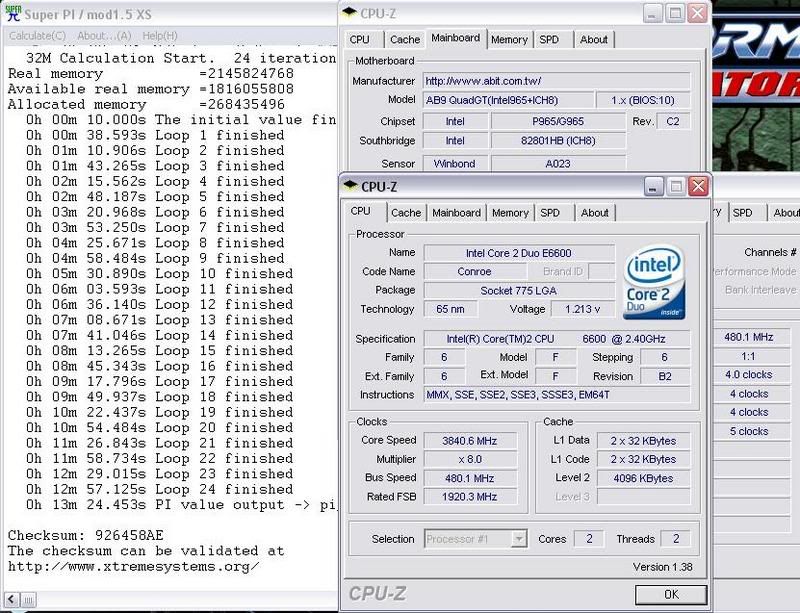
Task: Minimize the front CPU-Z window
Action: 654,186
